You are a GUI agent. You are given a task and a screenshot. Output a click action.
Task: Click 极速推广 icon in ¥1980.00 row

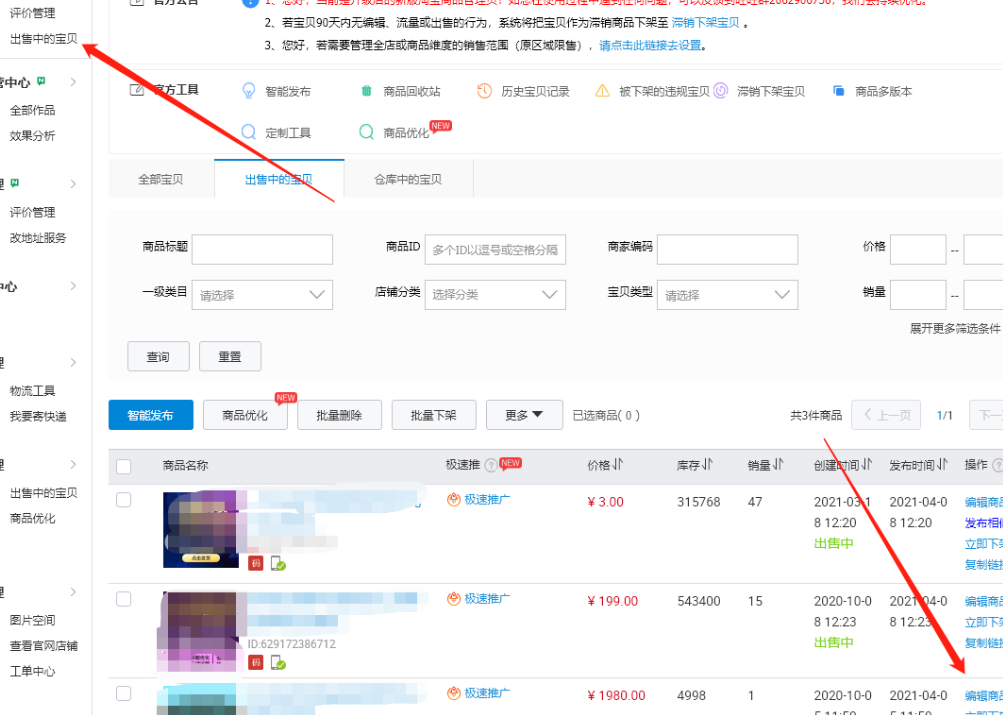coord(454,693)
